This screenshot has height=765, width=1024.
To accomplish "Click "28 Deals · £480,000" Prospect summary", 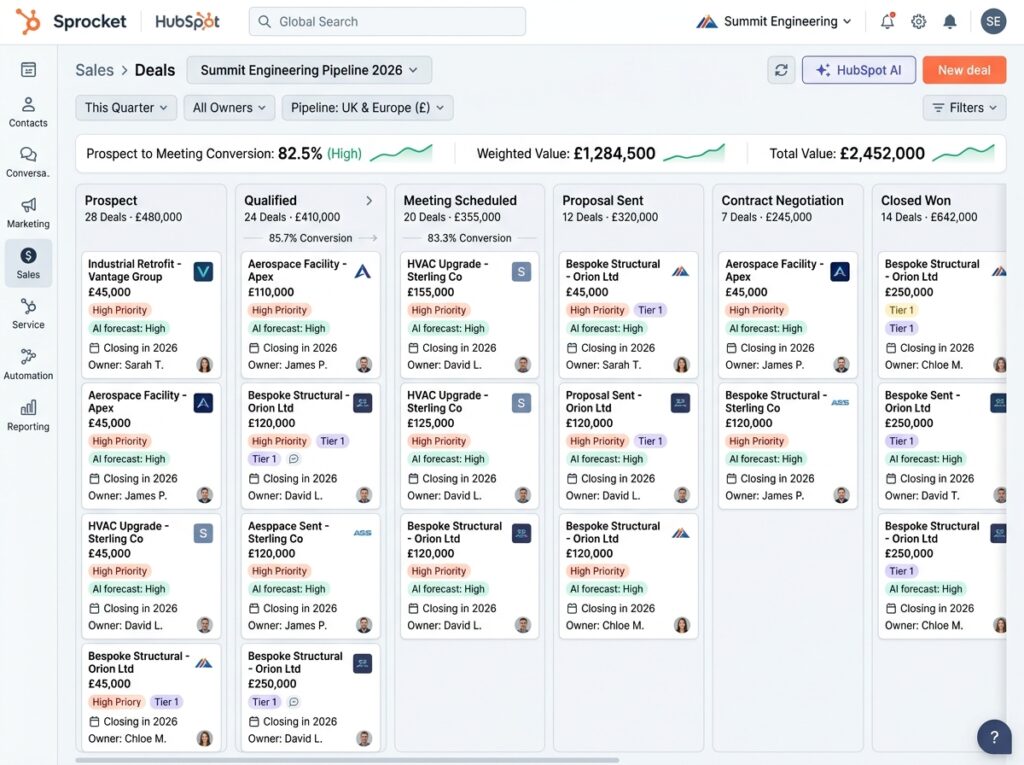I will pos(133,217).
